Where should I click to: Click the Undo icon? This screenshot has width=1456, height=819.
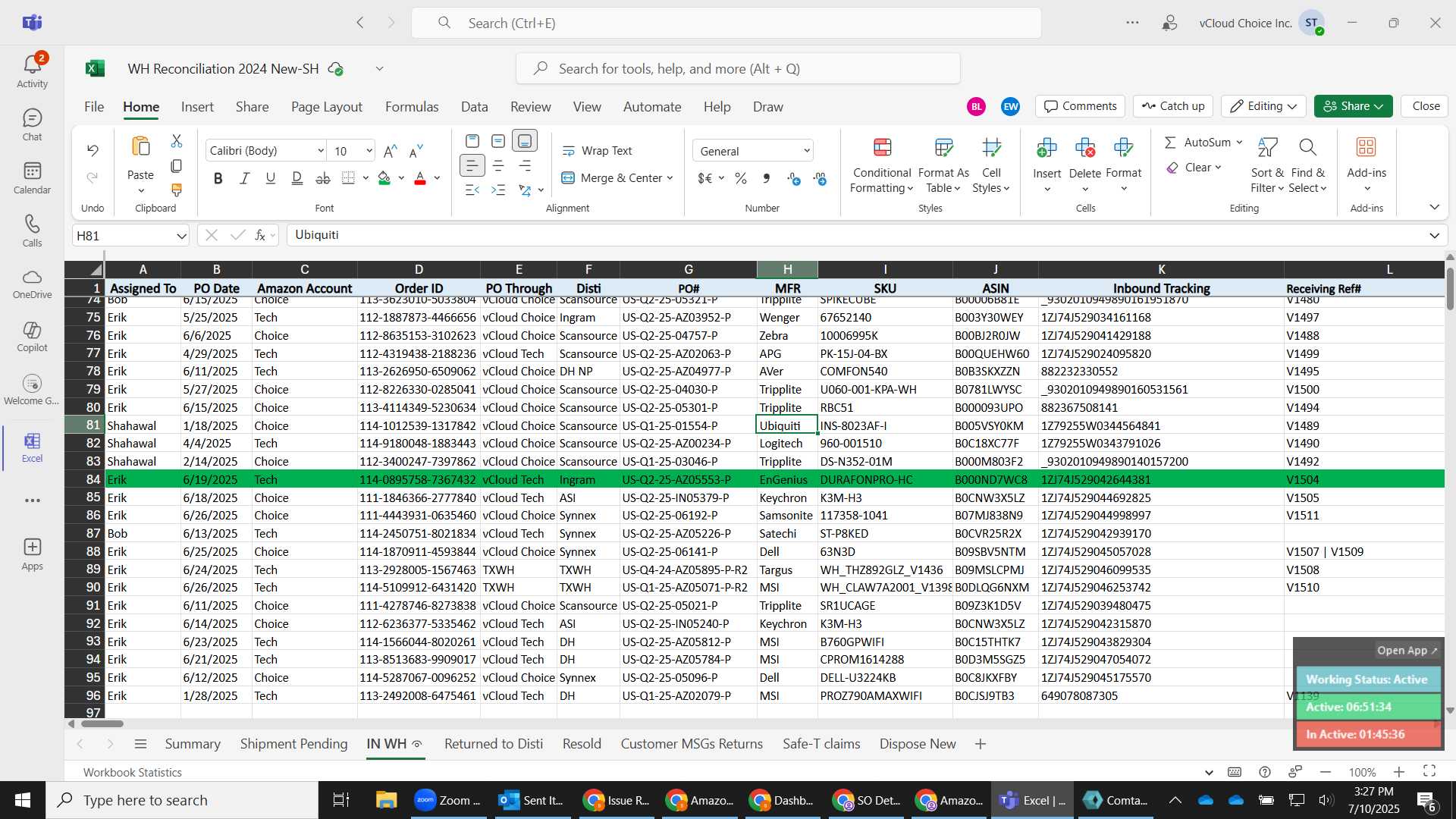pyautogui.click(x=93, y=150)
